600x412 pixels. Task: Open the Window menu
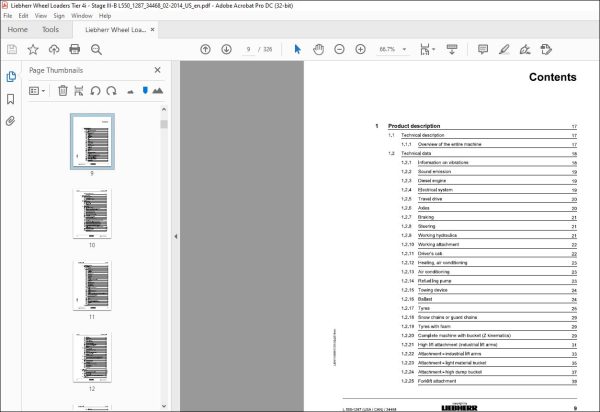coord(82,16)
